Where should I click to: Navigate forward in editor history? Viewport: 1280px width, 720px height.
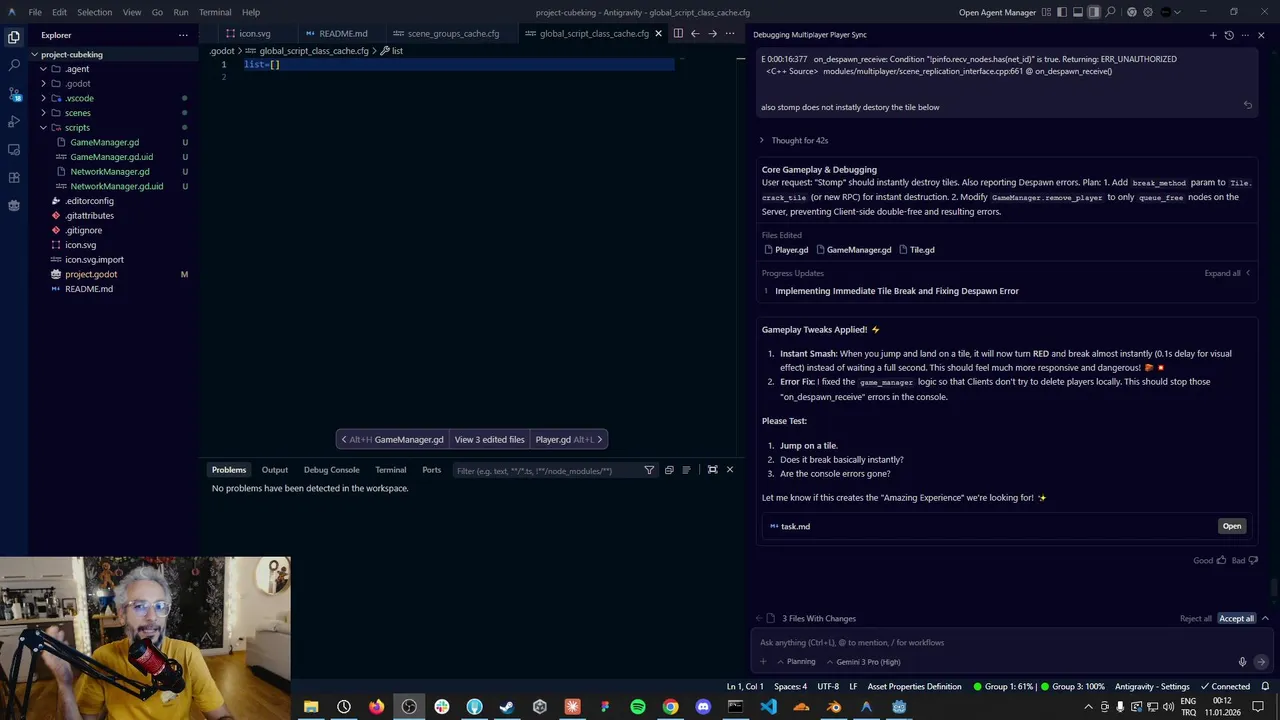[712, 33]
